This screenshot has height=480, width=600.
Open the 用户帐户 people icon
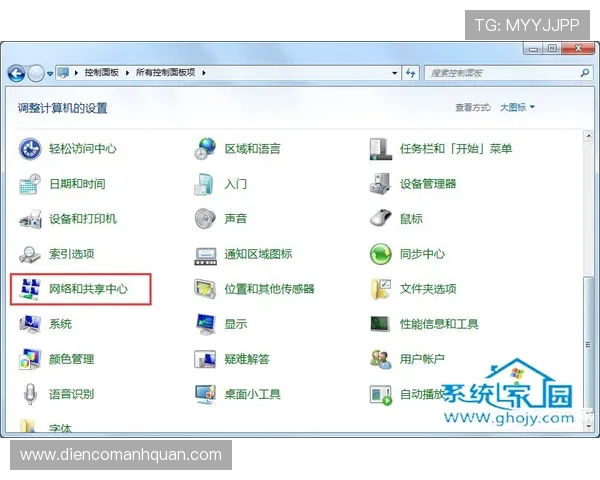click(381, 359)
